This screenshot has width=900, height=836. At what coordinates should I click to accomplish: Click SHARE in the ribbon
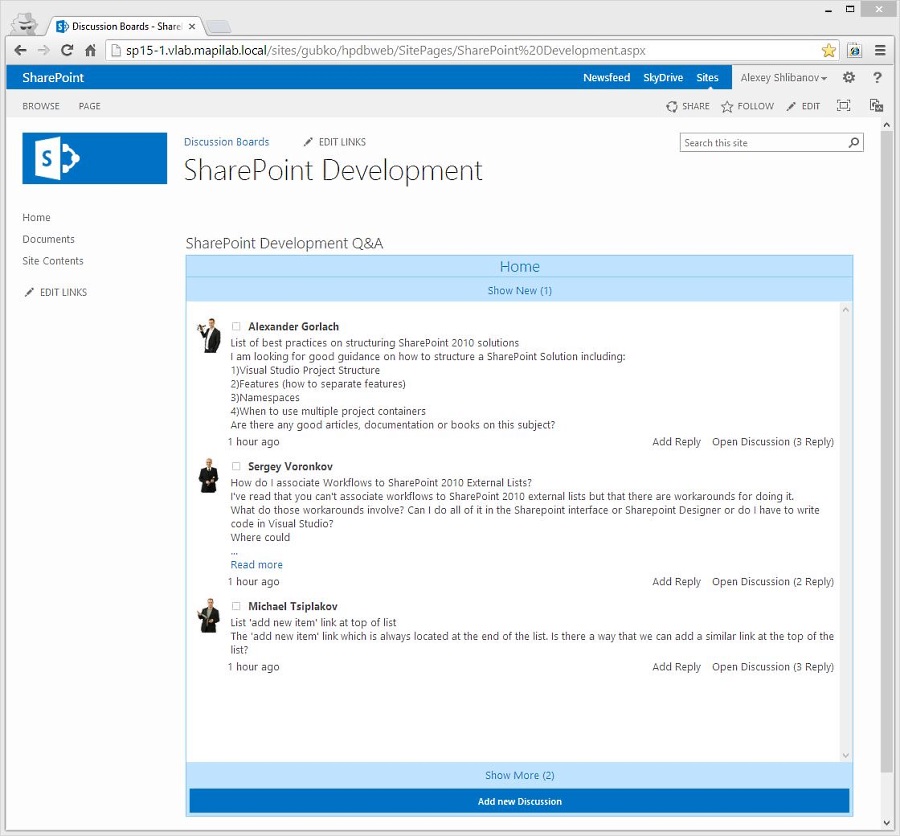(x=688, y=106)
